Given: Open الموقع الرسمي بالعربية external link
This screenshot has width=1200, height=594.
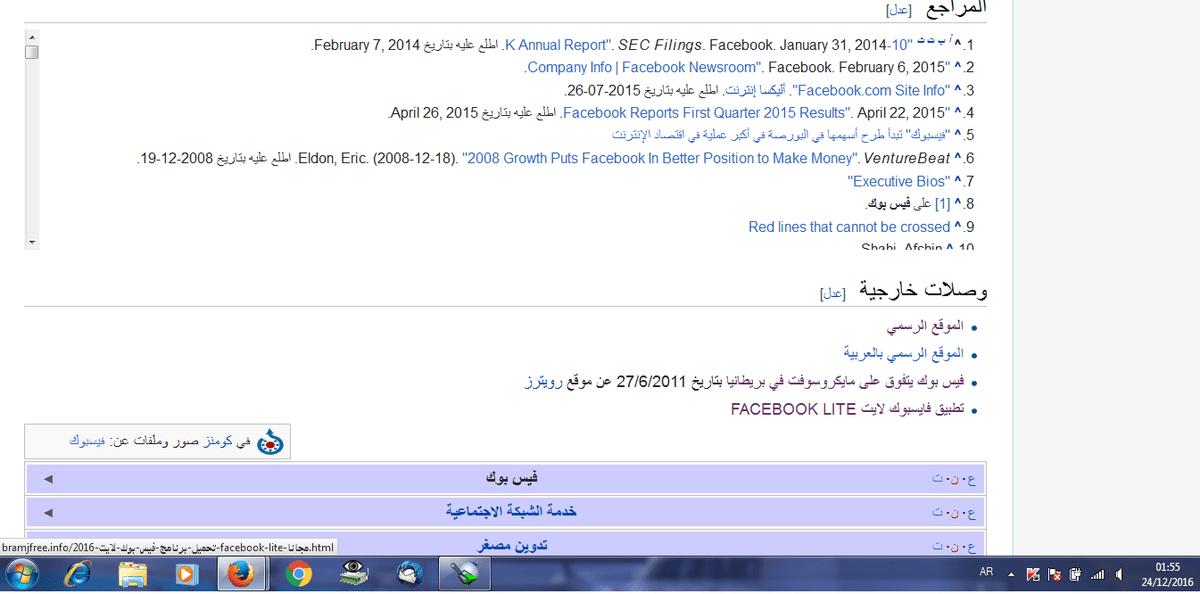Looking at the screenshot, I should (x=904, y=353).
